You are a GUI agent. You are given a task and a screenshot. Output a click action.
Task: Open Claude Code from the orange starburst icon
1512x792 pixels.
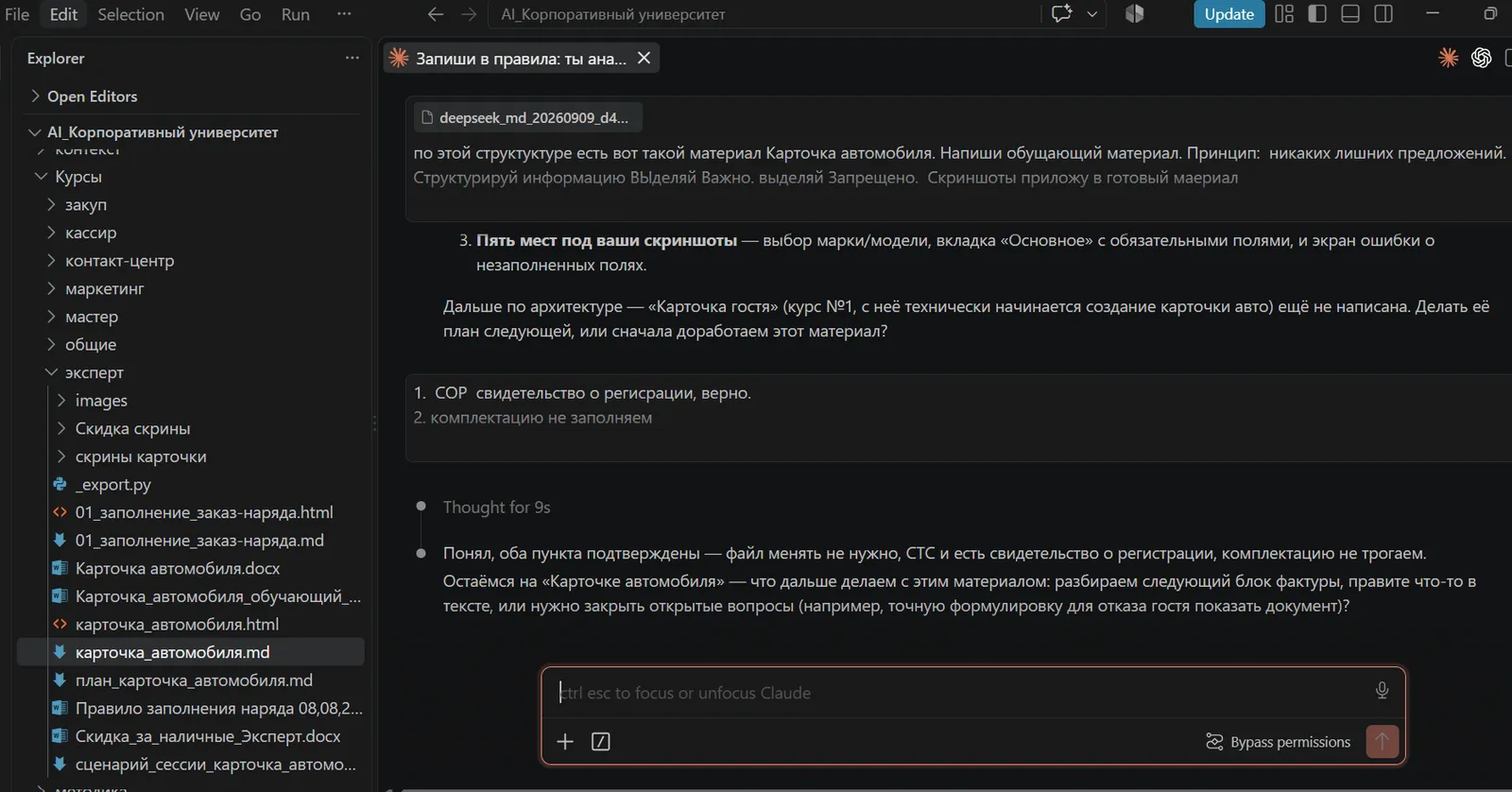coord(1448,58)
